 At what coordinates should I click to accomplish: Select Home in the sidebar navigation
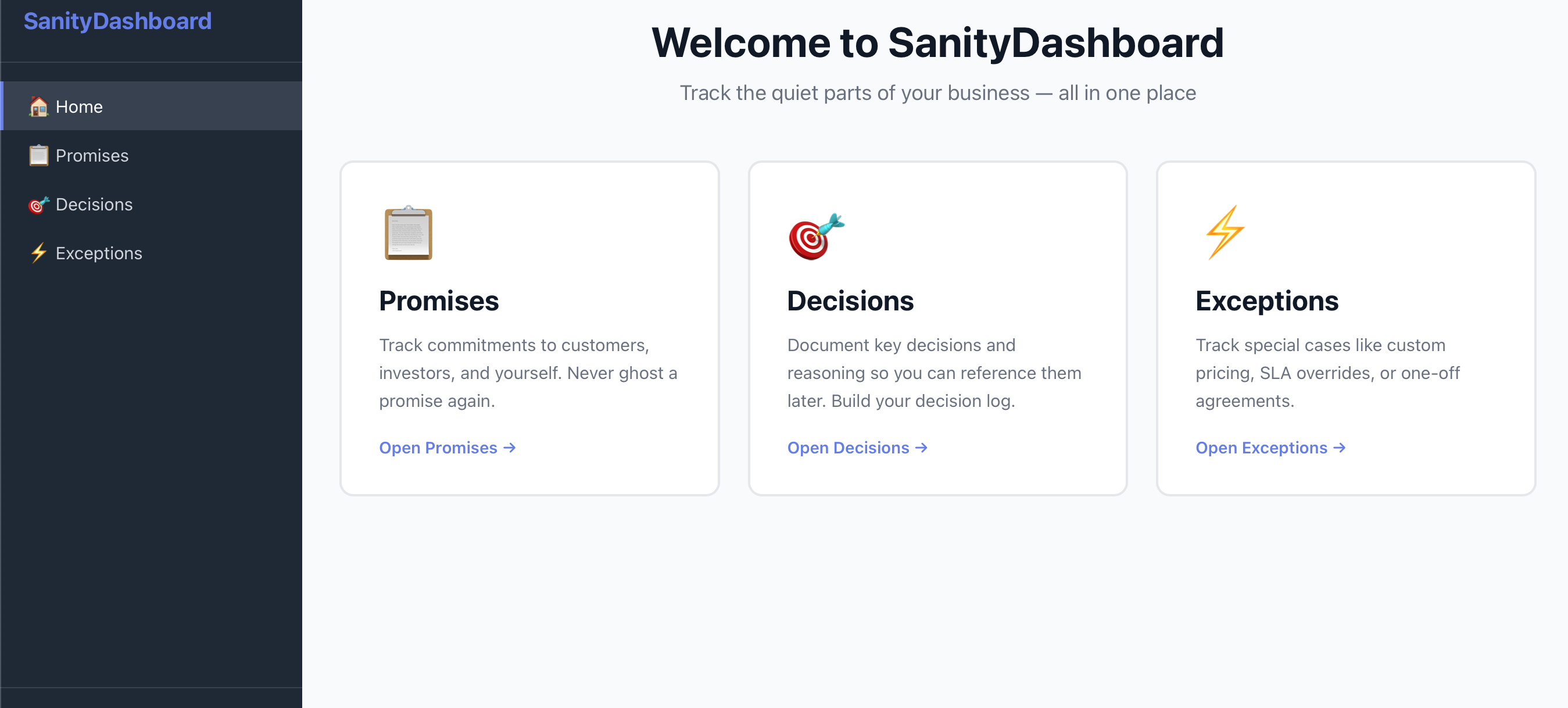tap(79, 106)
